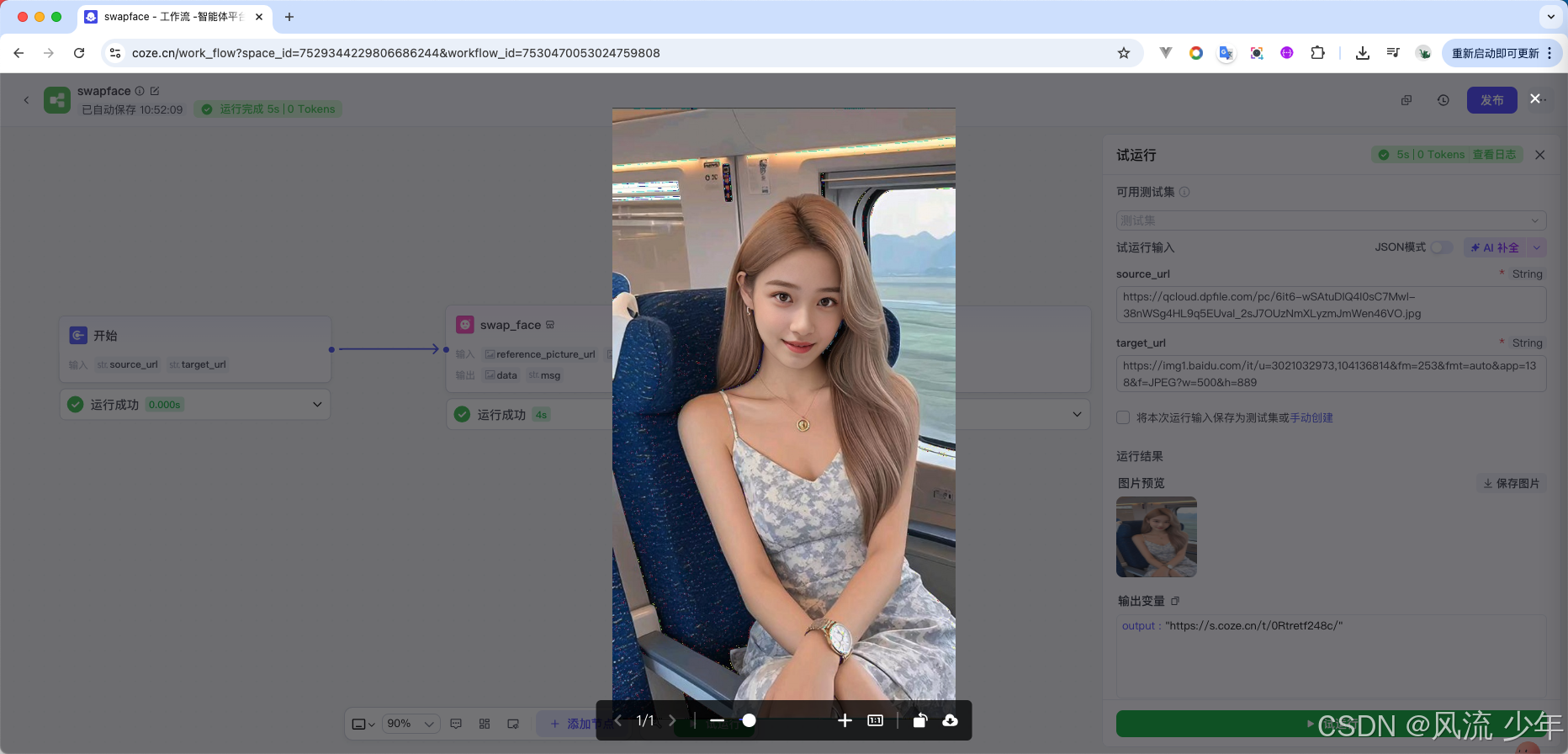Open workflow version history
The image size is (1568, 754).
(1444, 100)
